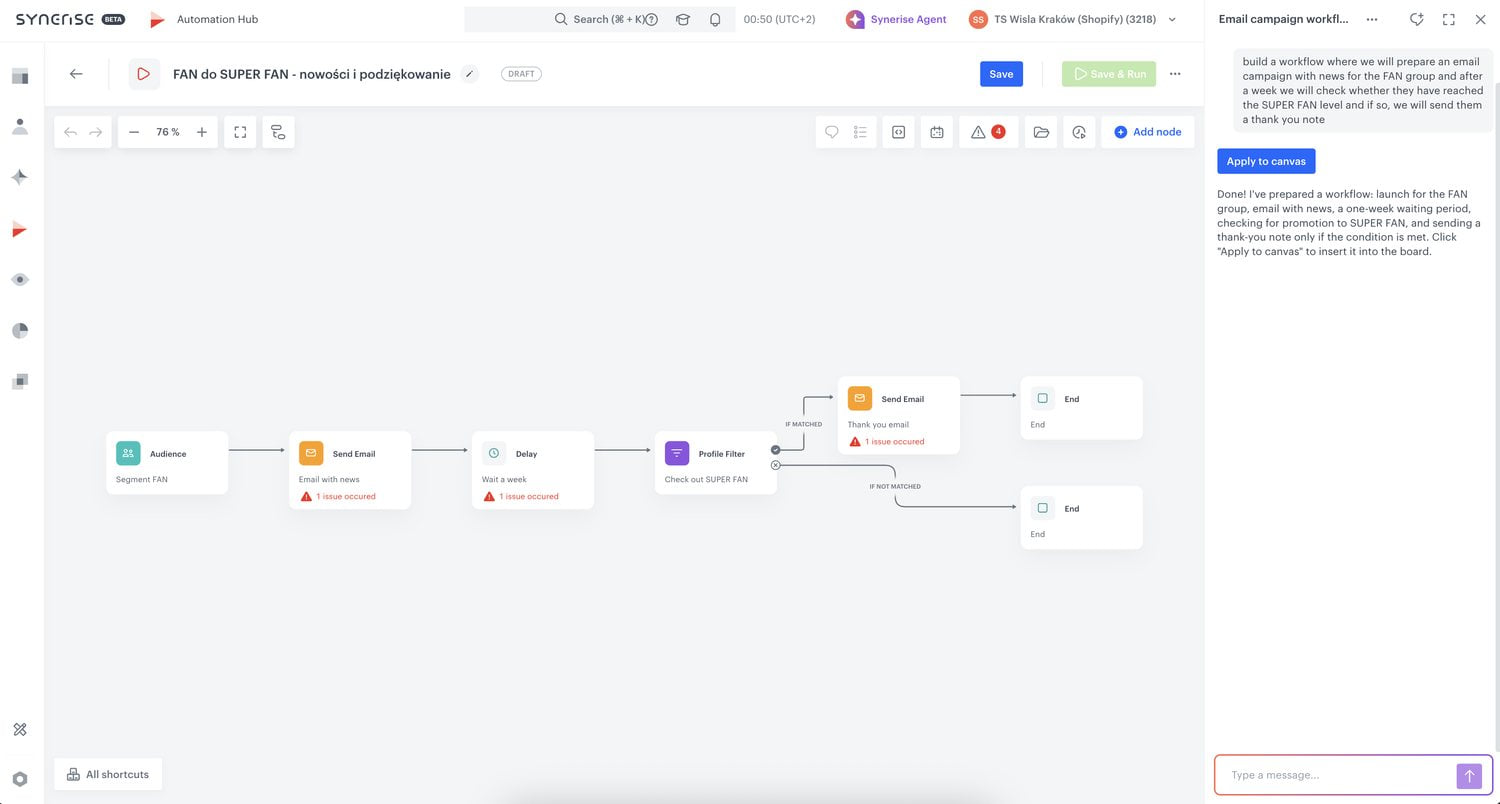Open the code view icon
Image resolution: width=1500 pixels, height=804 pixels.
(898, 132)
